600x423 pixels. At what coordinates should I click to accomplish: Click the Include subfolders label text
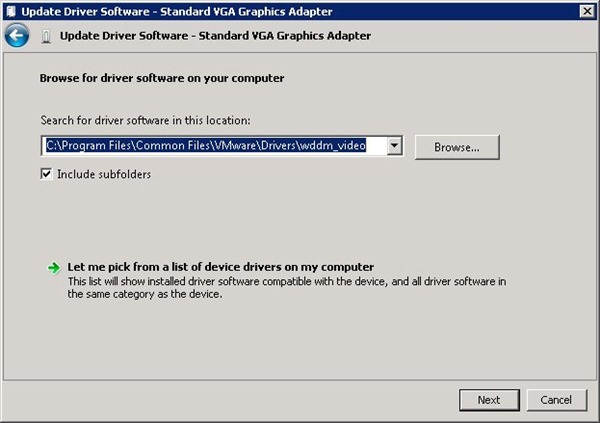[104, 175]
